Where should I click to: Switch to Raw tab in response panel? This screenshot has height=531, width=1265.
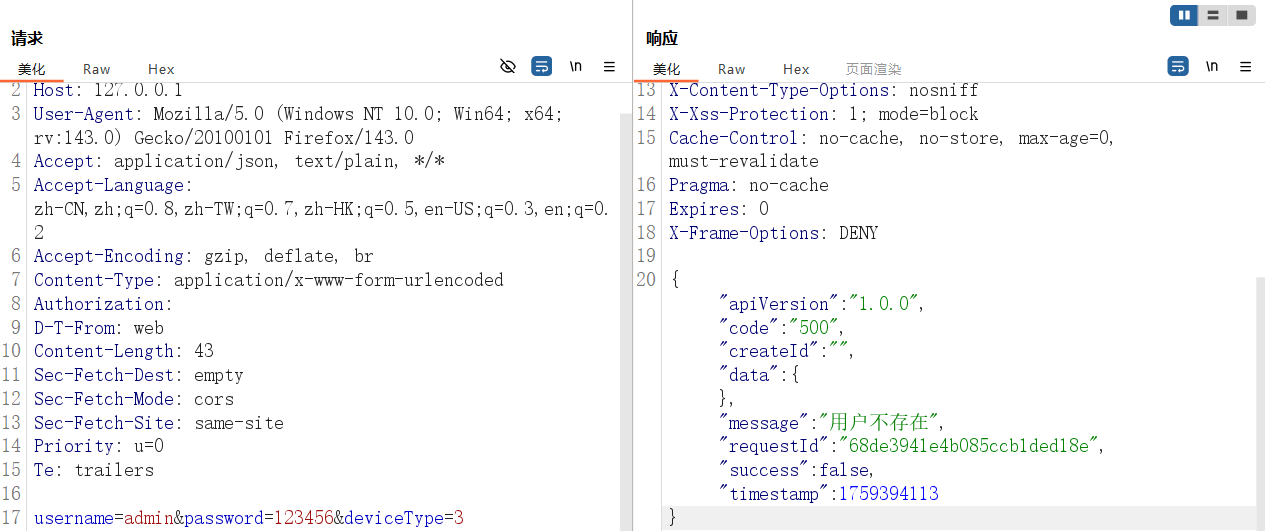732,69
